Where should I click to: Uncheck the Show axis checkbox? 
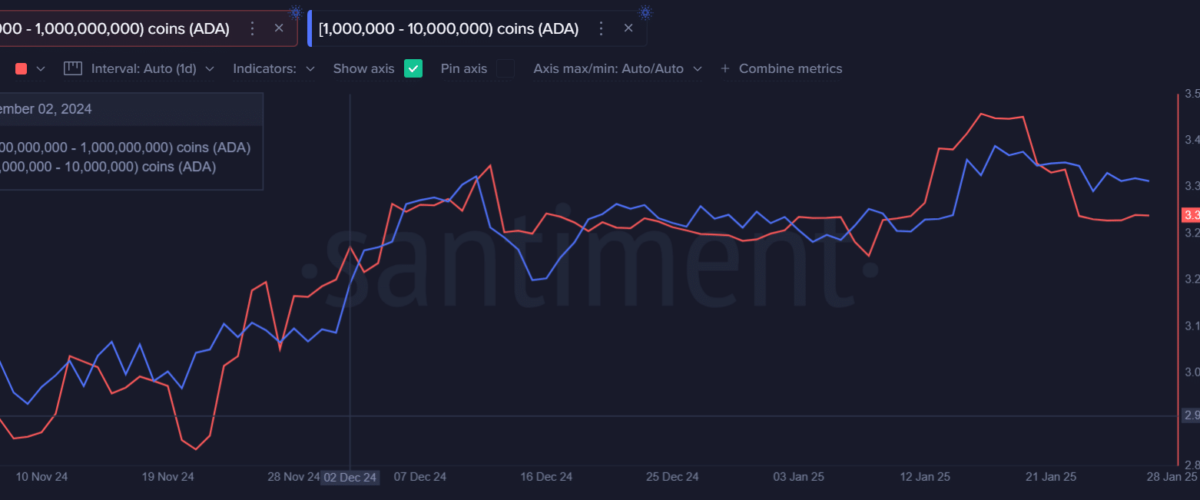tap(413, 69)
